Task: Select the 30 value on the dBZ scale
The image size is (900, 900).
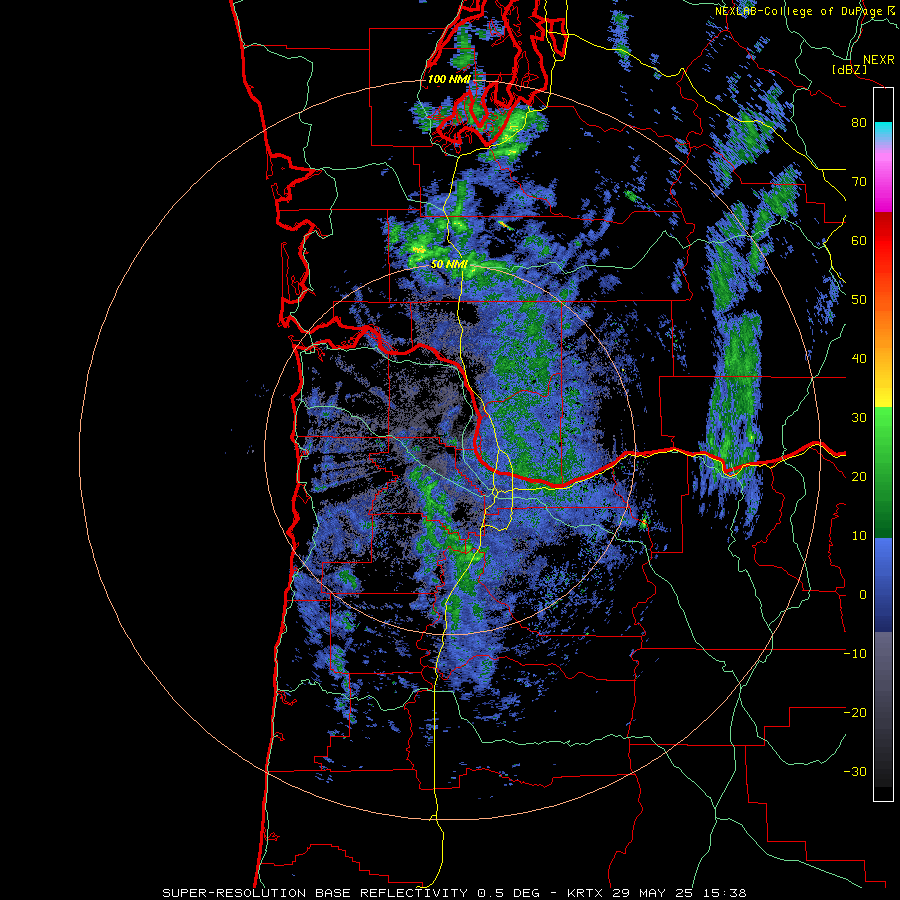Action: point(859,418)
